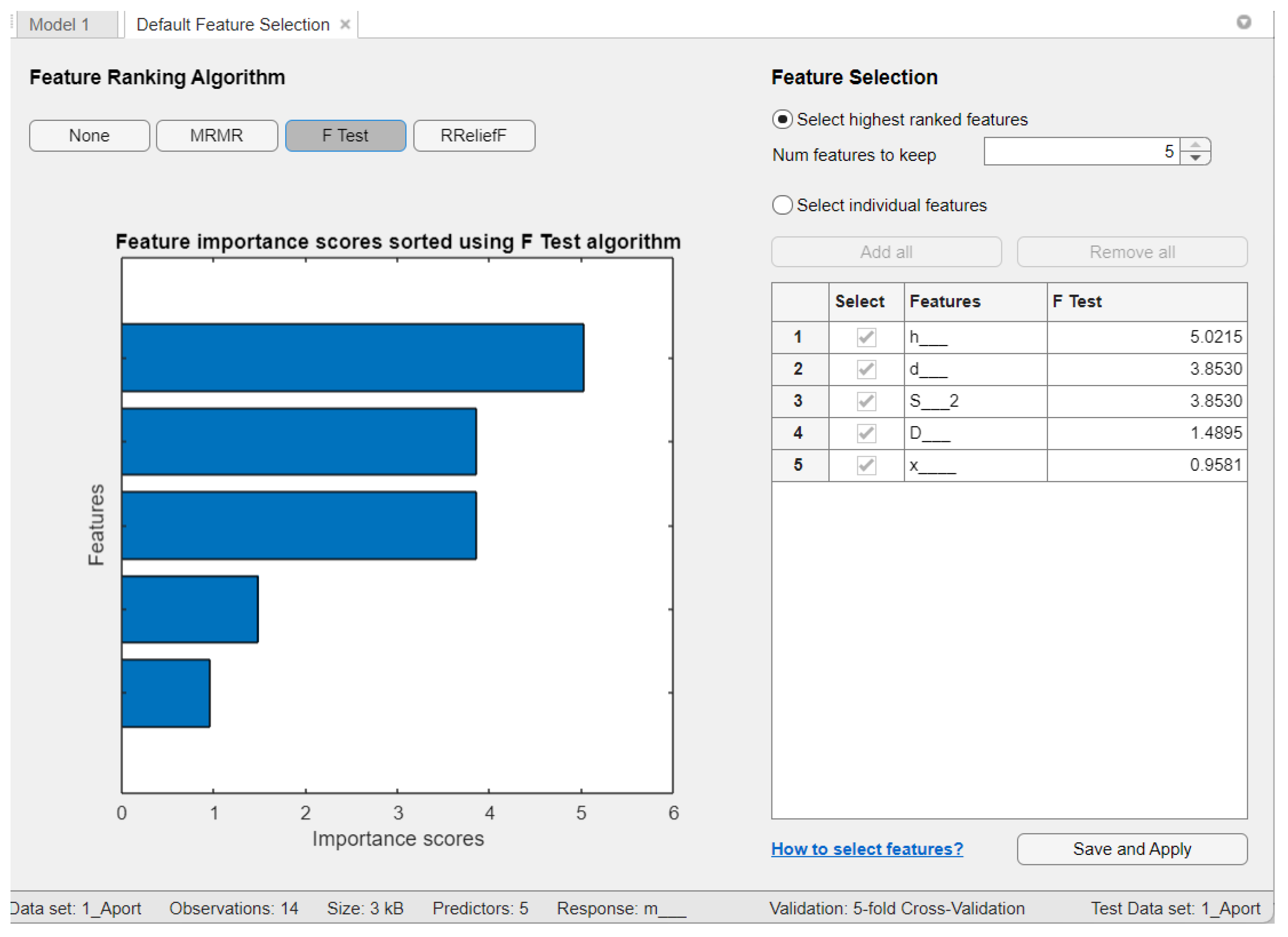Choose Select individual features option

(x=782, y=205)
